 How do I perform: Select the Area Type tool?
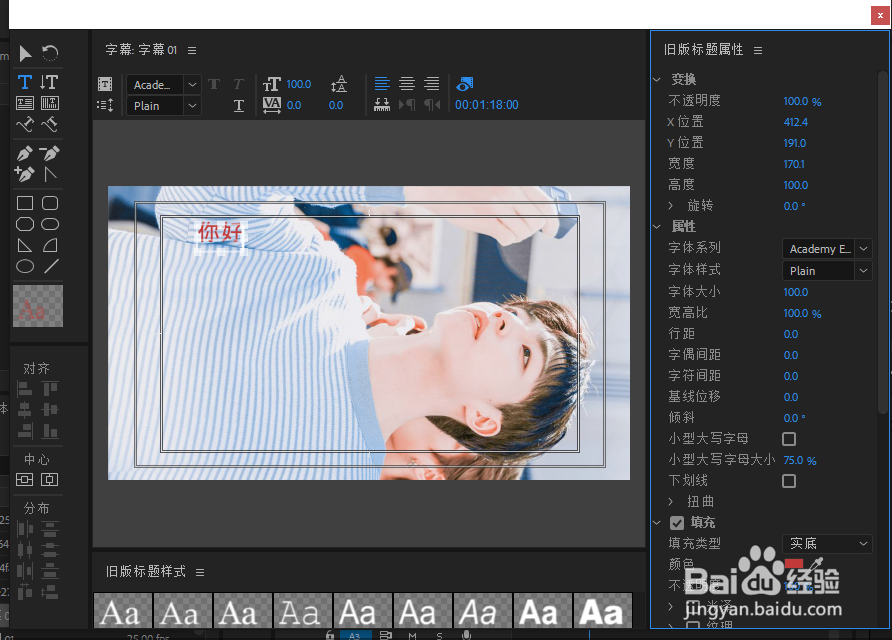click(x=25, y=103)
